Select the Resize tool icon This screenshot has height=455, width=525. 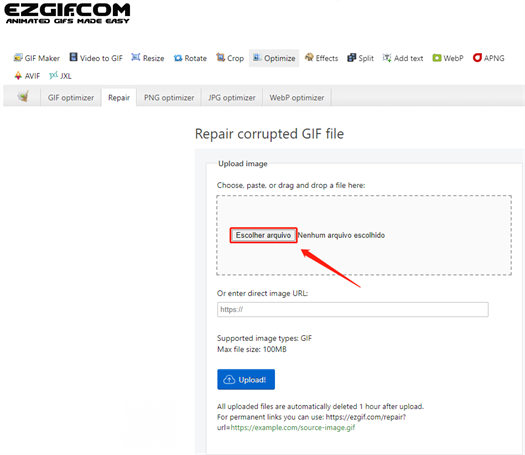click(x=136, y=57)
